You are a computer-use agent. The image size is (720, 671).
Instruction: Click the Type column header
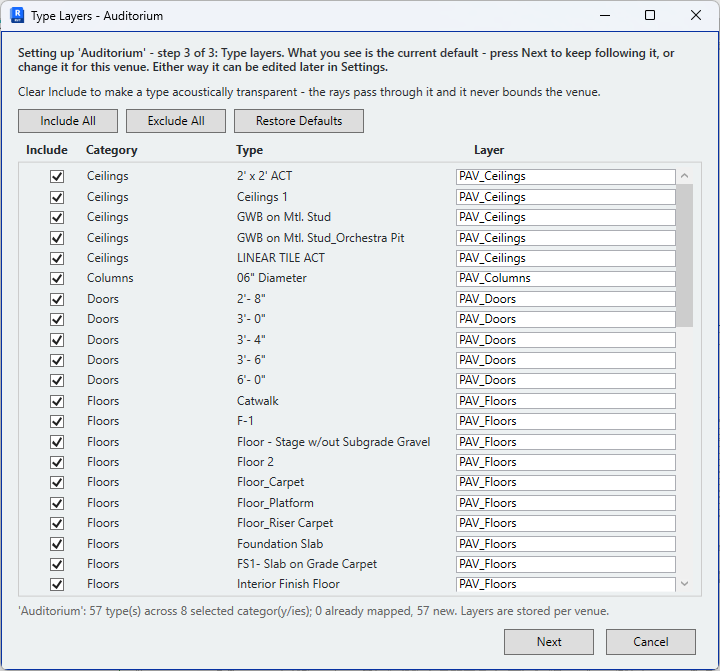tap(249, 150)
